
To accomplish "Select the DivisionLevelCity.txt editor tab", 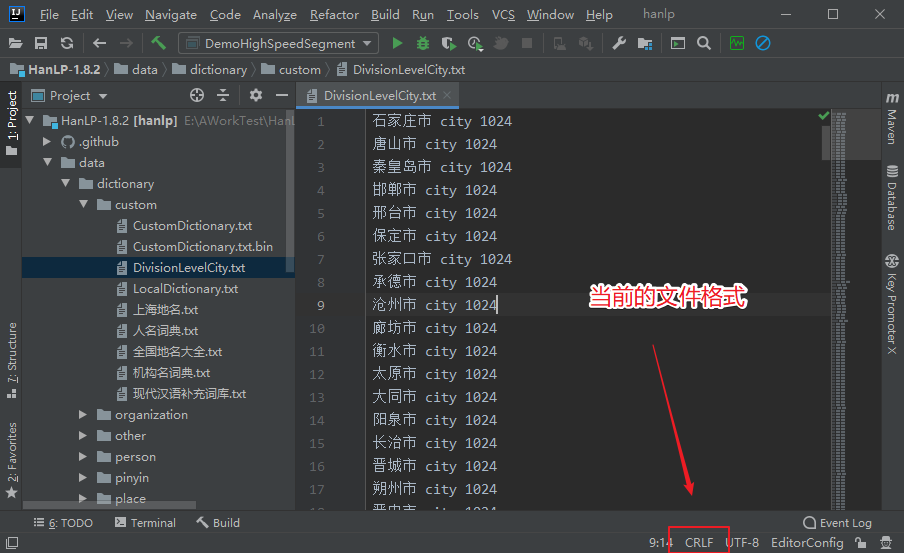I will pyautogui.click(x=379, y=96).
